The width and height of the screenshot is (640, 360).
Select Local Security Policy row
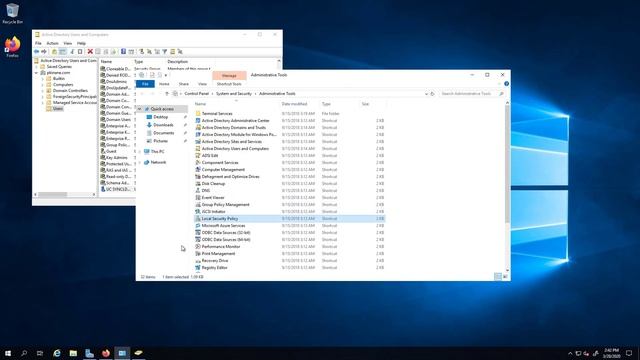pos(289,218)
